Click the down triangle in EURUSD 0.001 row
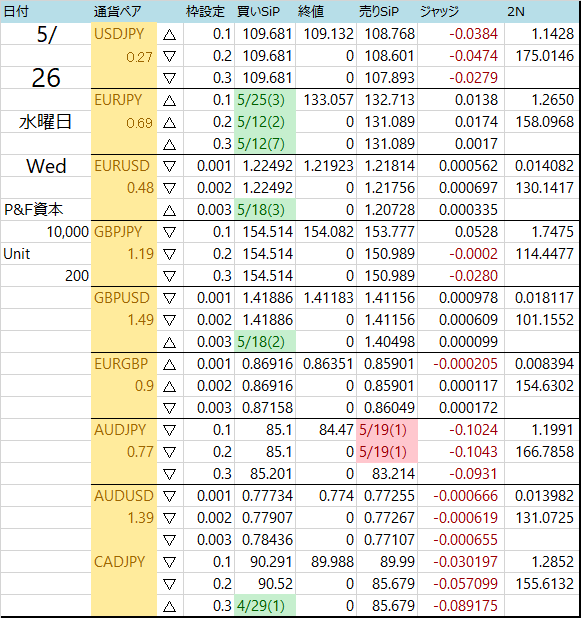The image size is (581, 618). pyautogui.click(x=169, y=167)
